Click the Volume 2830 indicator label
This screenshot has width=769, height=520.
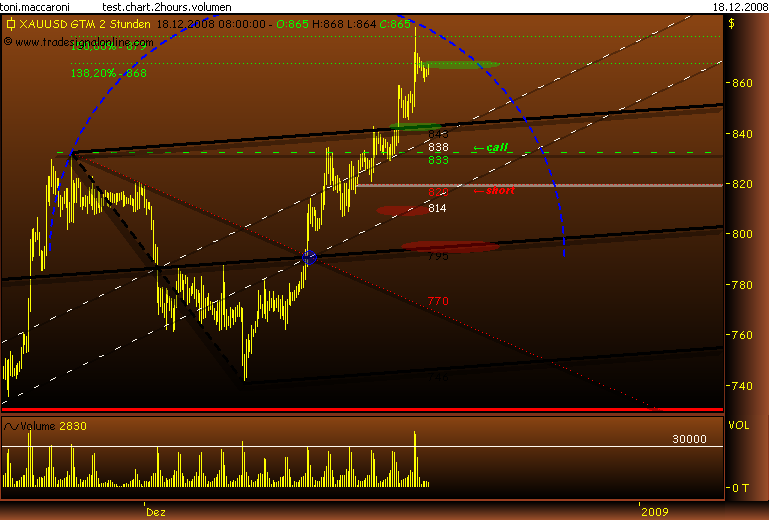point(53,426)
